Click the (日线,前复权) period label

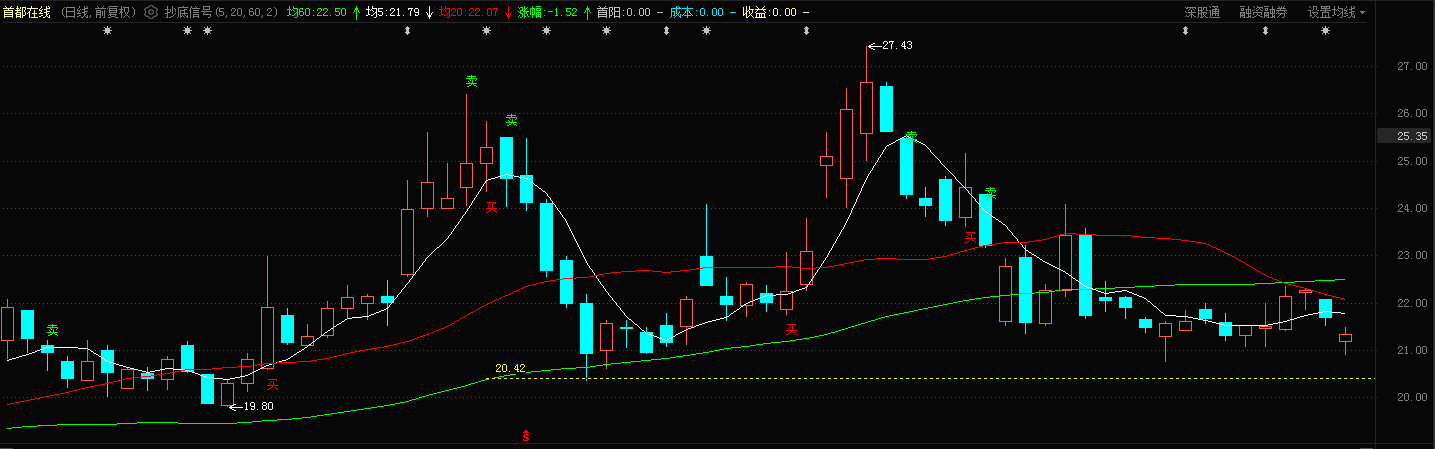[x=98, y=12]
